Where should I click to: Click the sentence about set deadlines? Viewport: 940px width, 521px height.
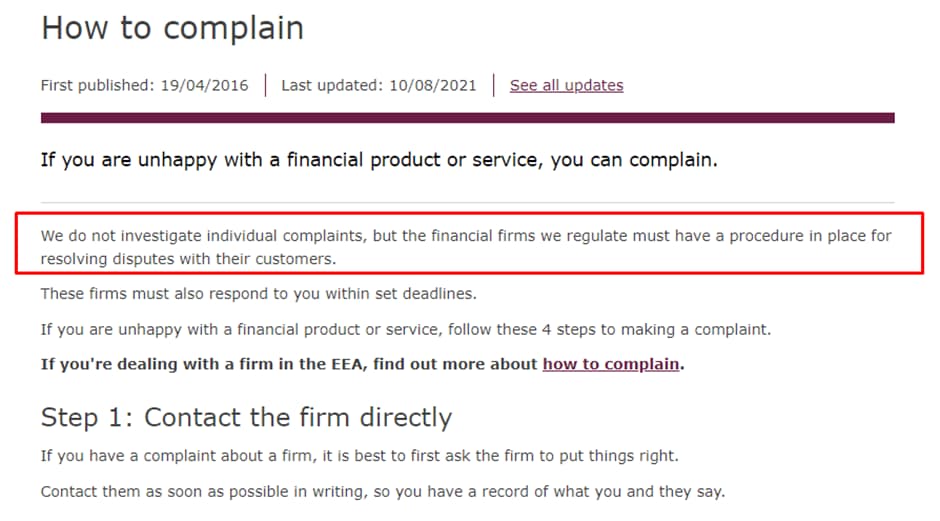[x=258, y=294]
